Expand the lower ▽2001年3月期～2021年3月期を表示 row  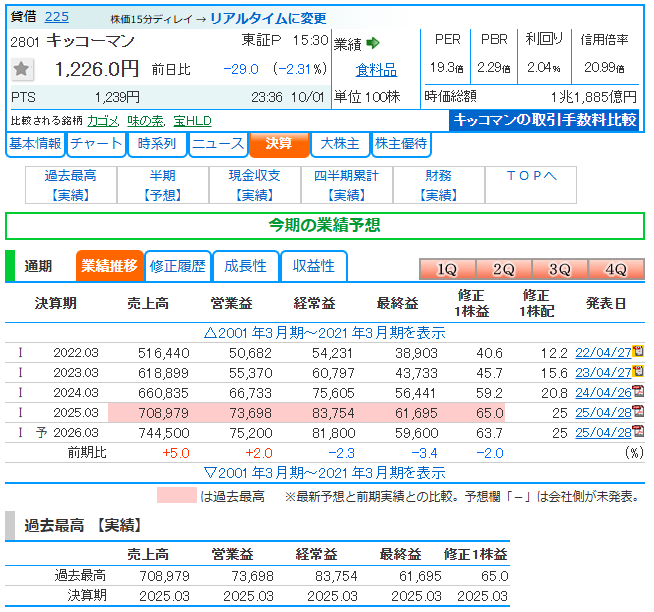tap(325, 472)
